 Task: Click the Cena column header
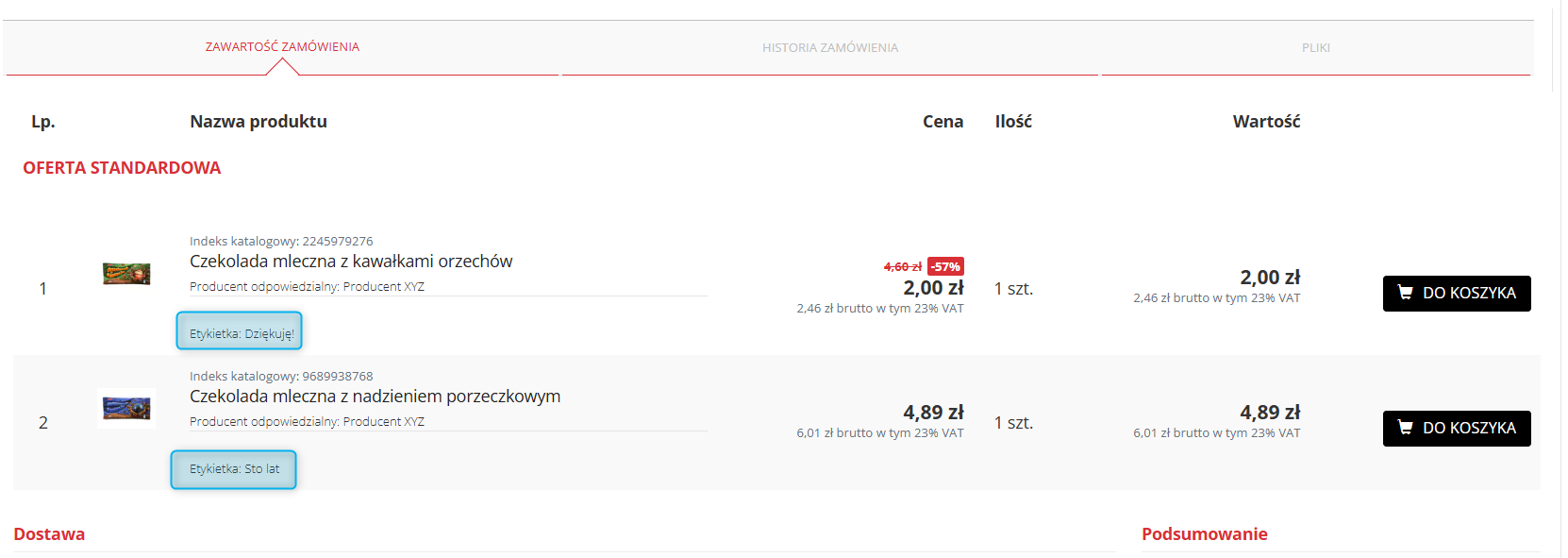coord(942,122)
